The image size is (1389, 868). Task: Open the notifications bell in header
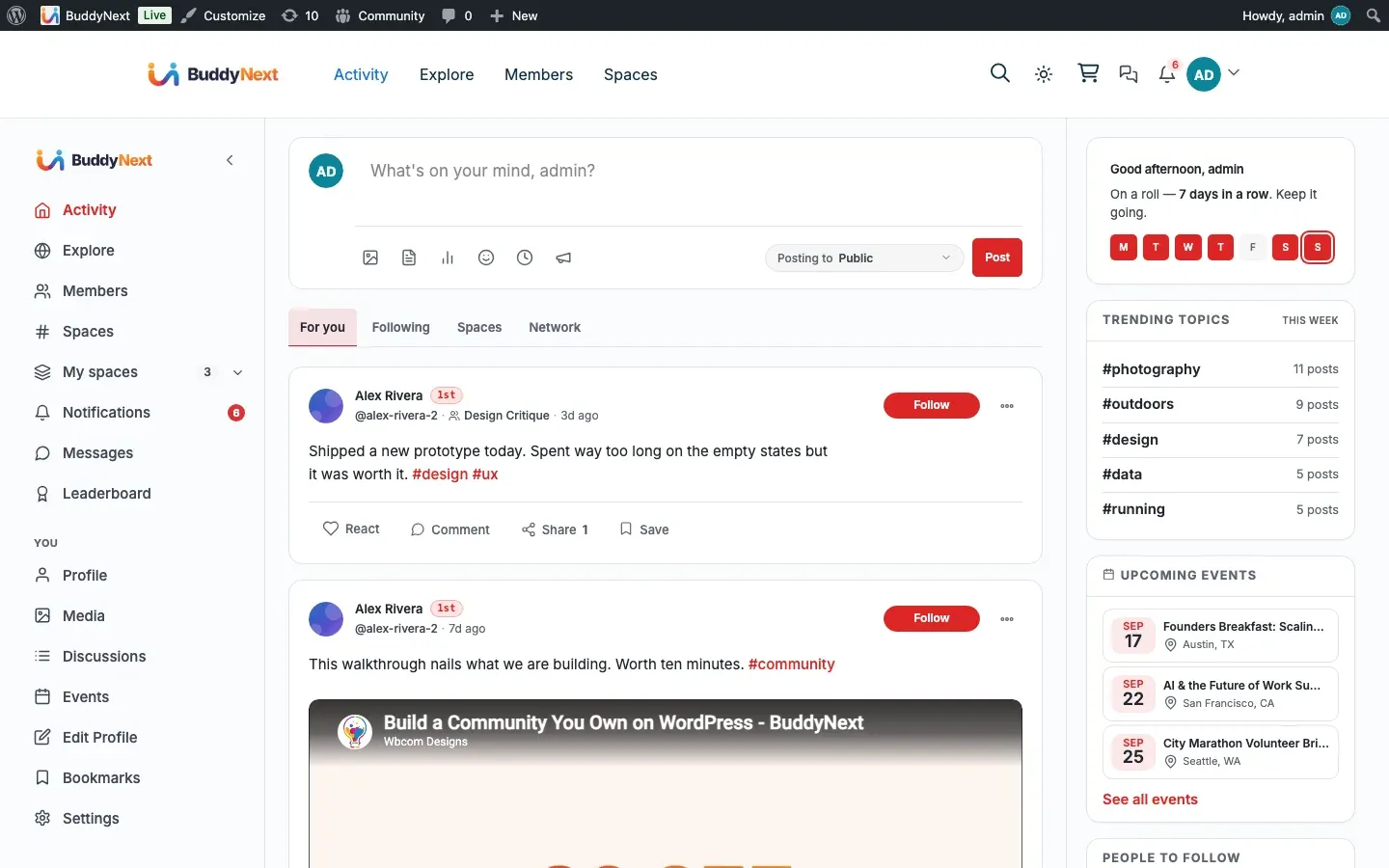1167,74
